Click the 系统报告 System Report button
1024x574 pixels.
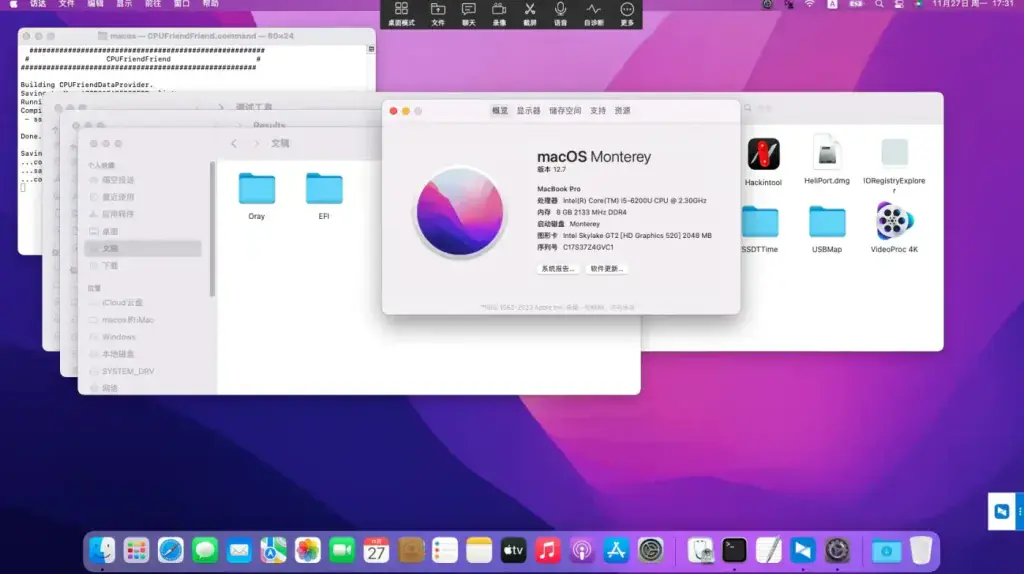pyautogui.click(x=557, y=268)
